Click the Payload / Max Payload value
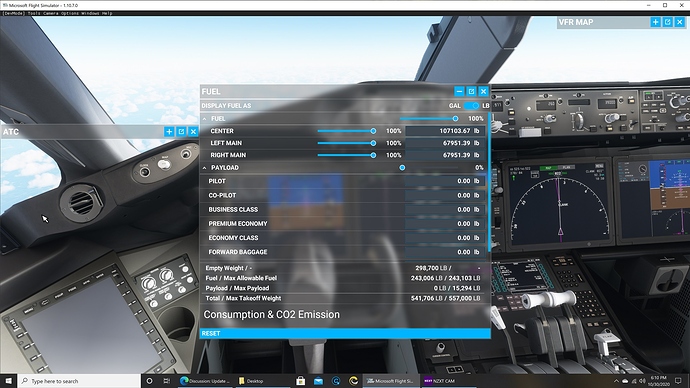The image size is (690, 388). 457,288
